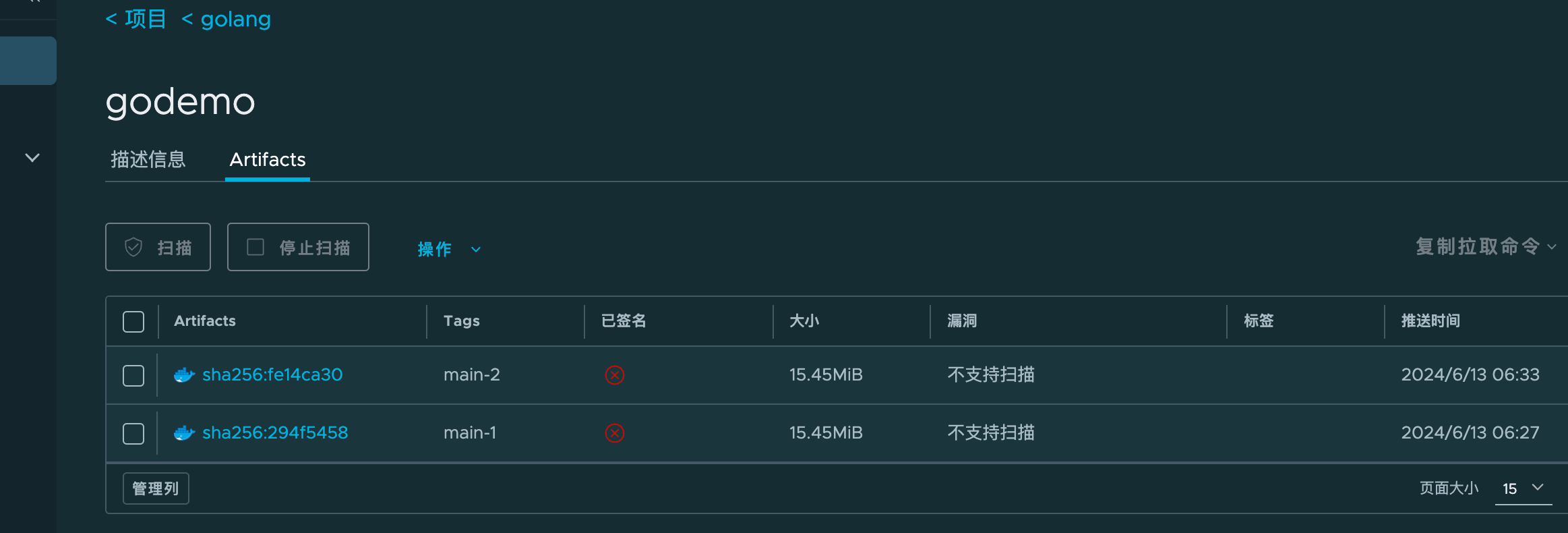Screen dimensions: 1568x533
Task: Click the 推送时间 column header
Action: 1430,321
